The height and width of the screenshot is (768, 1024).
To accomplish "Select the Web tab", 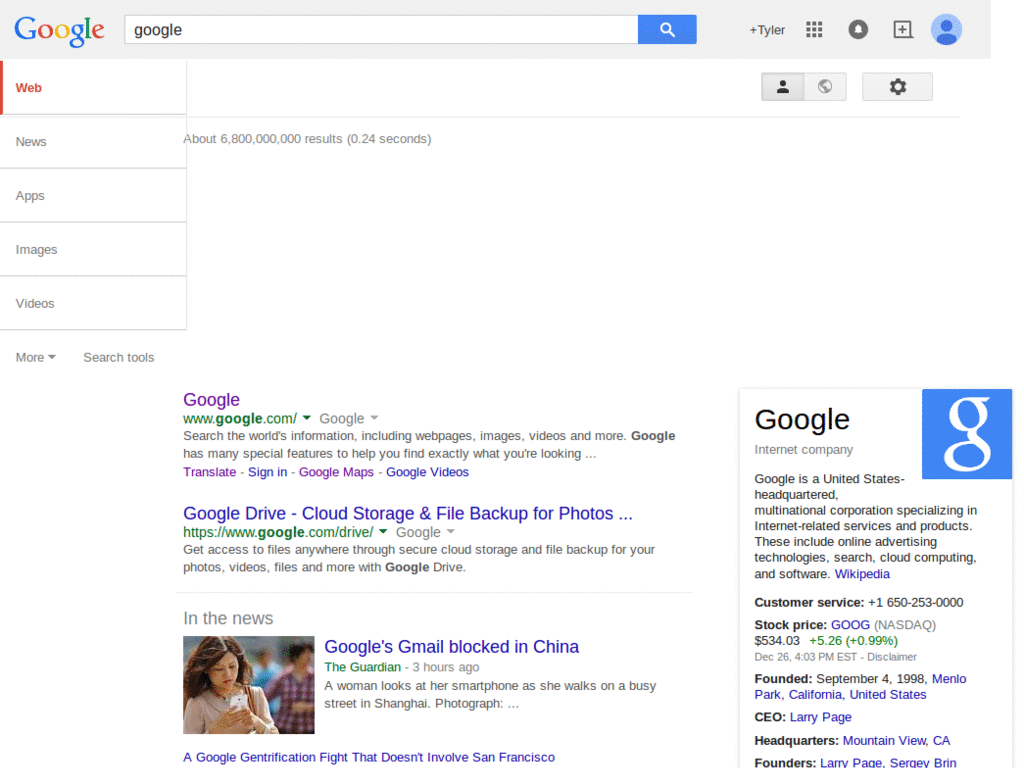I will pos(93,88).
